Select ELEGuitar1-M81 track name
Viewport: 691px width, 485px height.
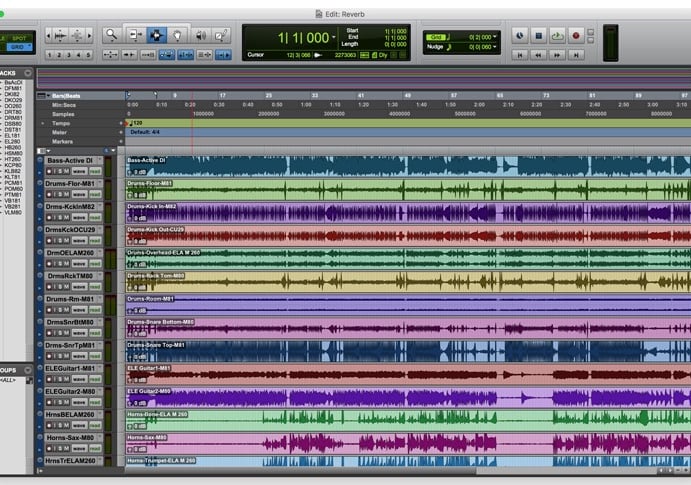click(70, 368)
